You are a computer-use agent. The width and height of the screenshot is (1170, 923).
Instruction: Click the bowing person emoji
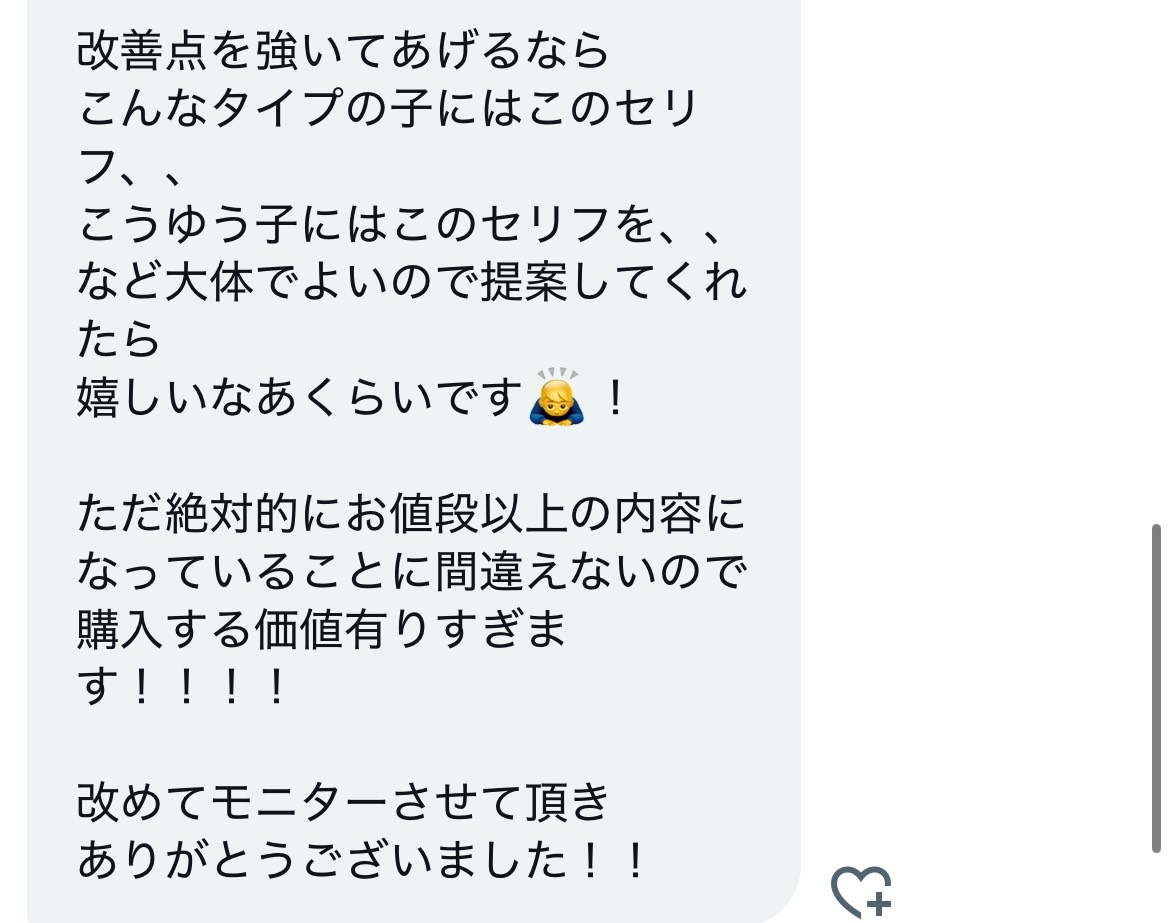[556, 397]
